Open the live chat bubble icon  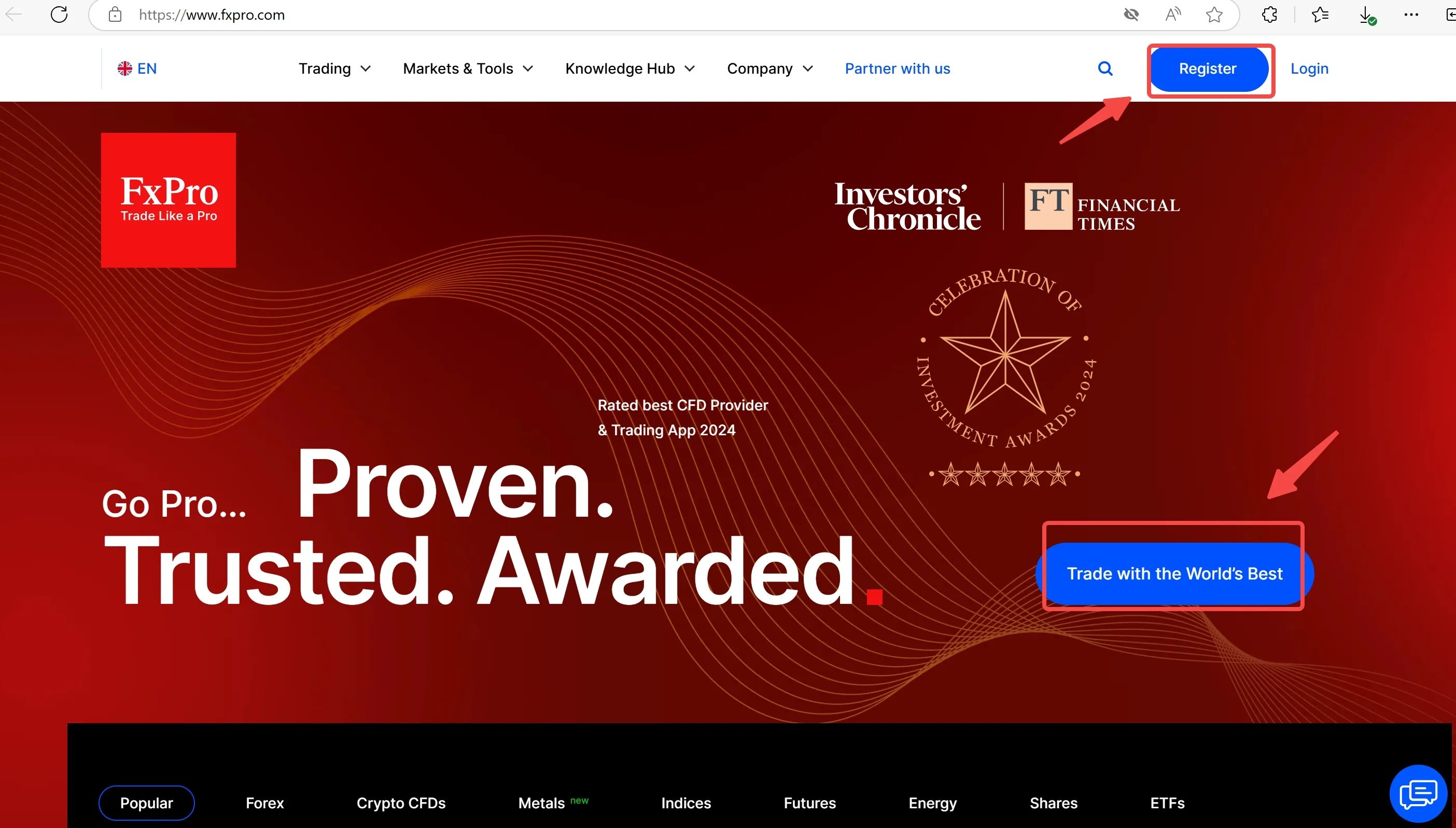tap(1418, 793)
